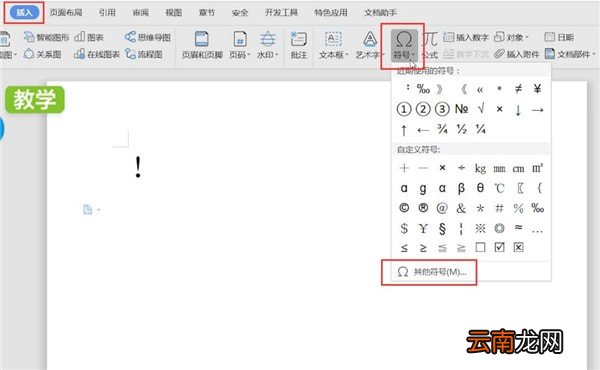Viewport: 600px width, 370px height.
Task: Insert a smart graphic (智能图形)
Action: (x=46, y=37)
